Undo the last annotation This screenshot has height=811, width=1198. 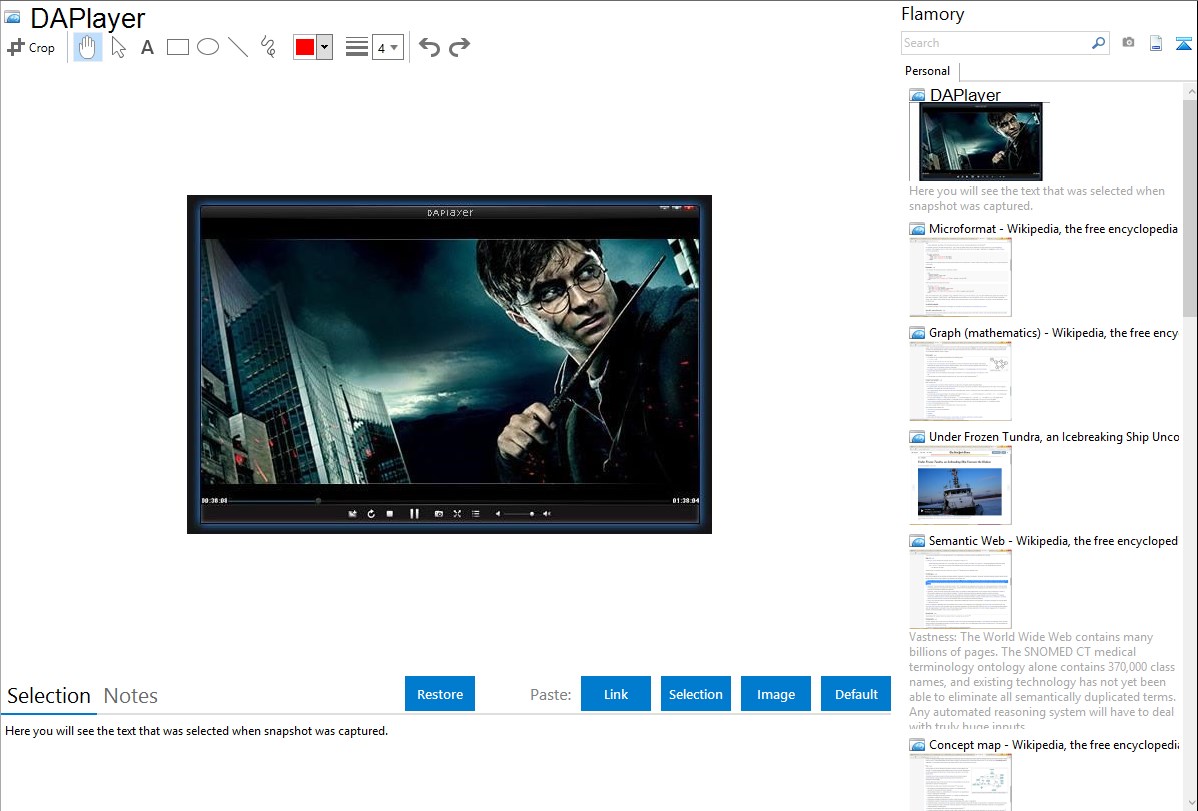click(x=429, y=47)
